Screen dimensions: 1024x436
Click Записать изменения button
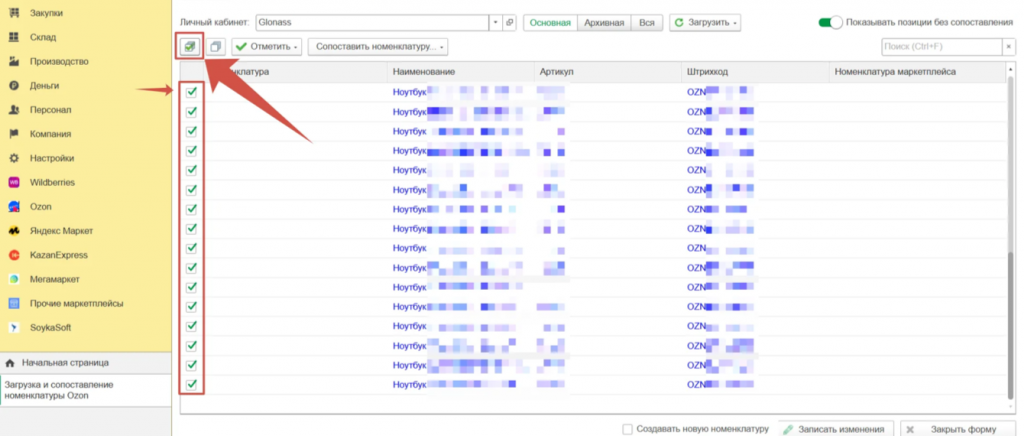pos(832,429)
